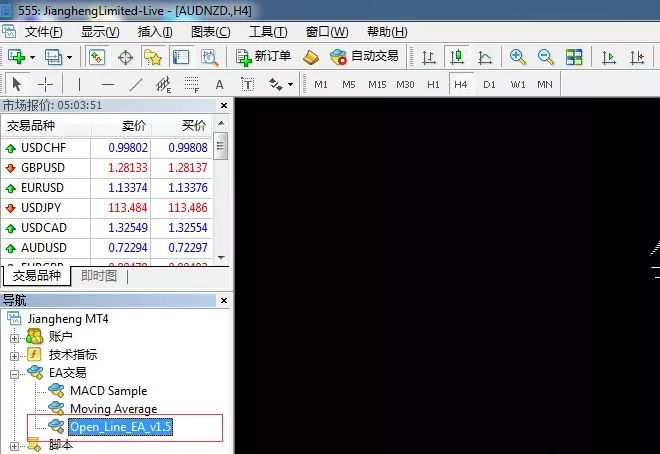Switch to the 即时图 tab
660x454 pixels.
click(x=99, y=276)
